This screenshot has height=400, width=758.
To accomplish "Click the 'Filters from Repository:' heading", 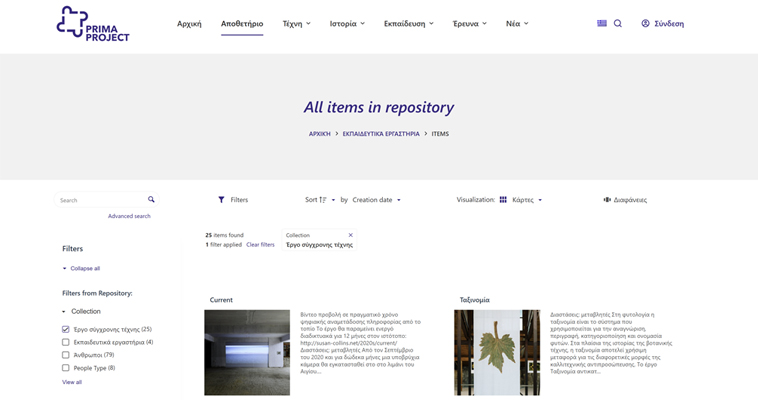I will pyautogui.click(x=97, y=293).
